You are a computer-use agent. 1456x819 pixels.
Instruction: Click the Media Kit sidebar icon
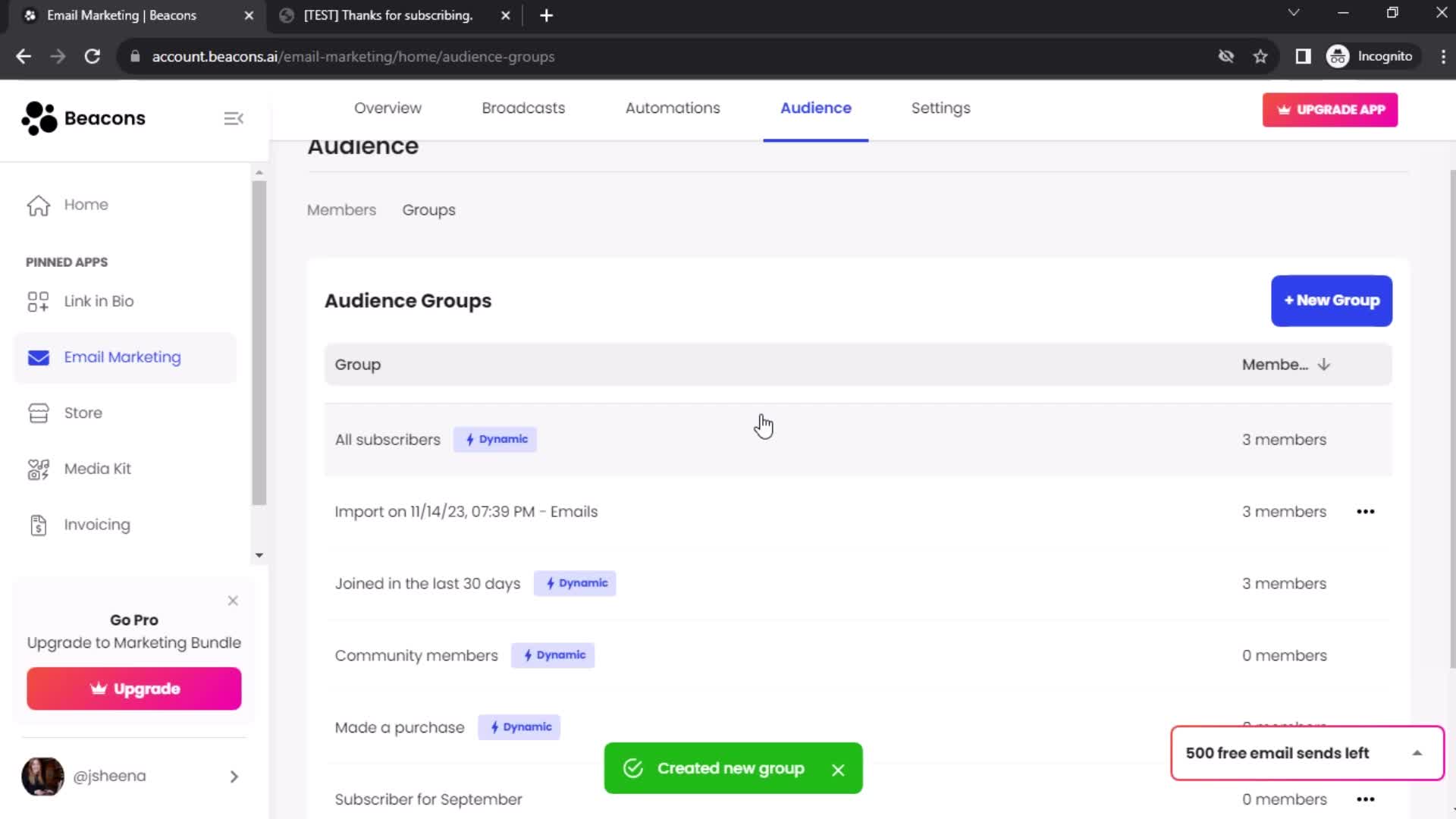point(38,468)
